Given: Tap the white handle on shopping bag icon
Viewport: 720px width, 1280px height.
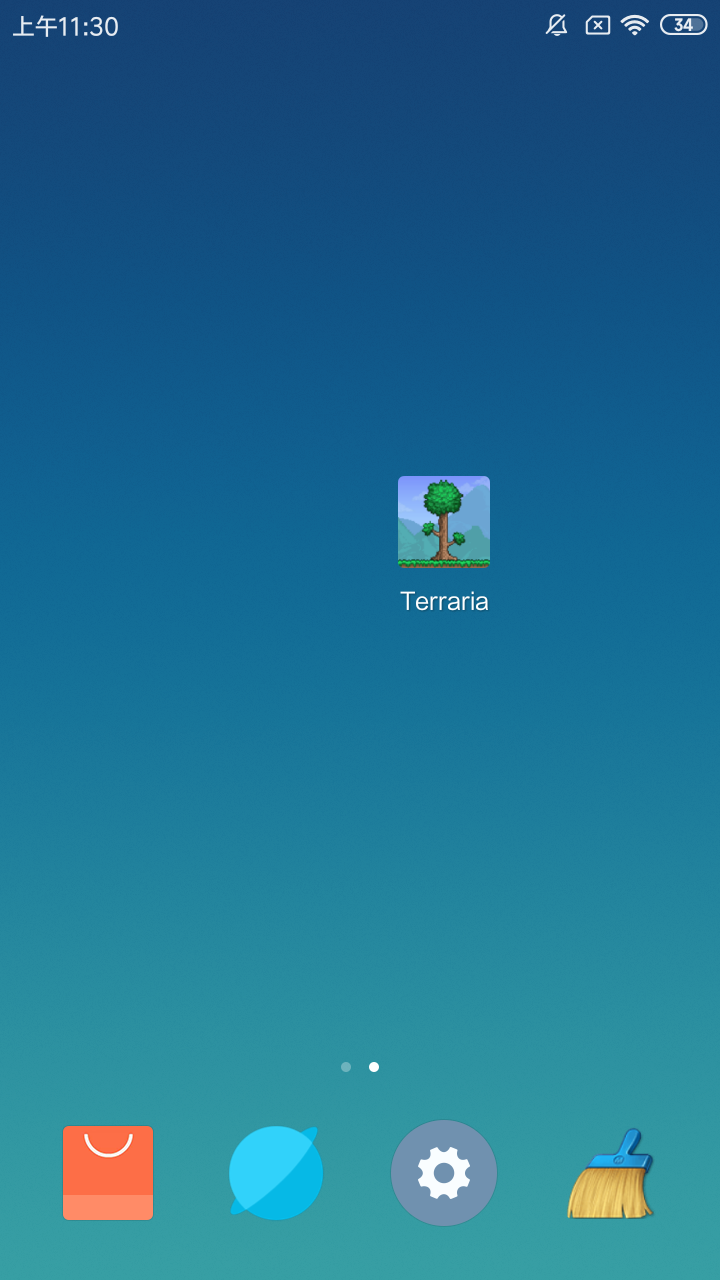Looking at the screenshot, I should coord(108,1146).
